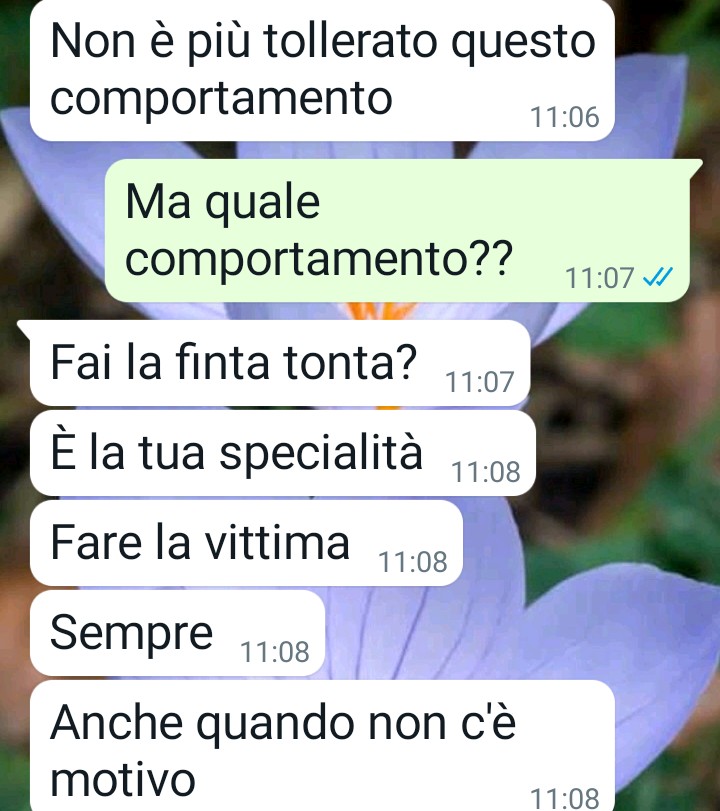Click the 11:08 timestamp beside 'Fare la vittima'
Screen dimensions: 720x811
pos(413,562)
